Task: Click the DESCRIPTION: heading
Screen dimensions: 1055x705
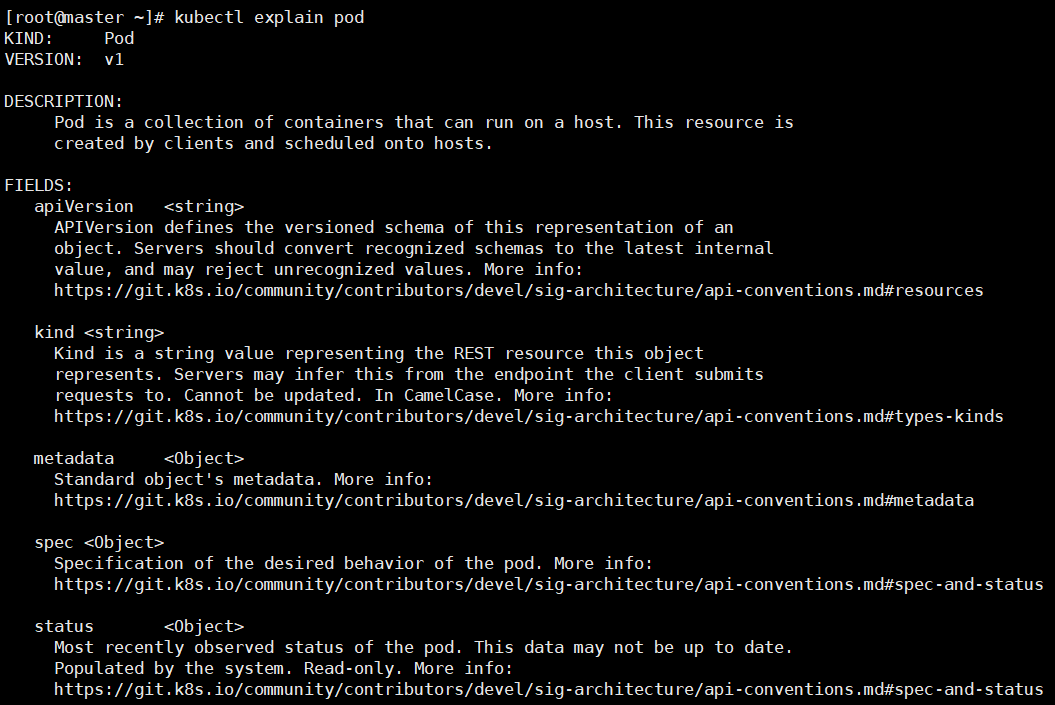Action: (x=64, y=102)
